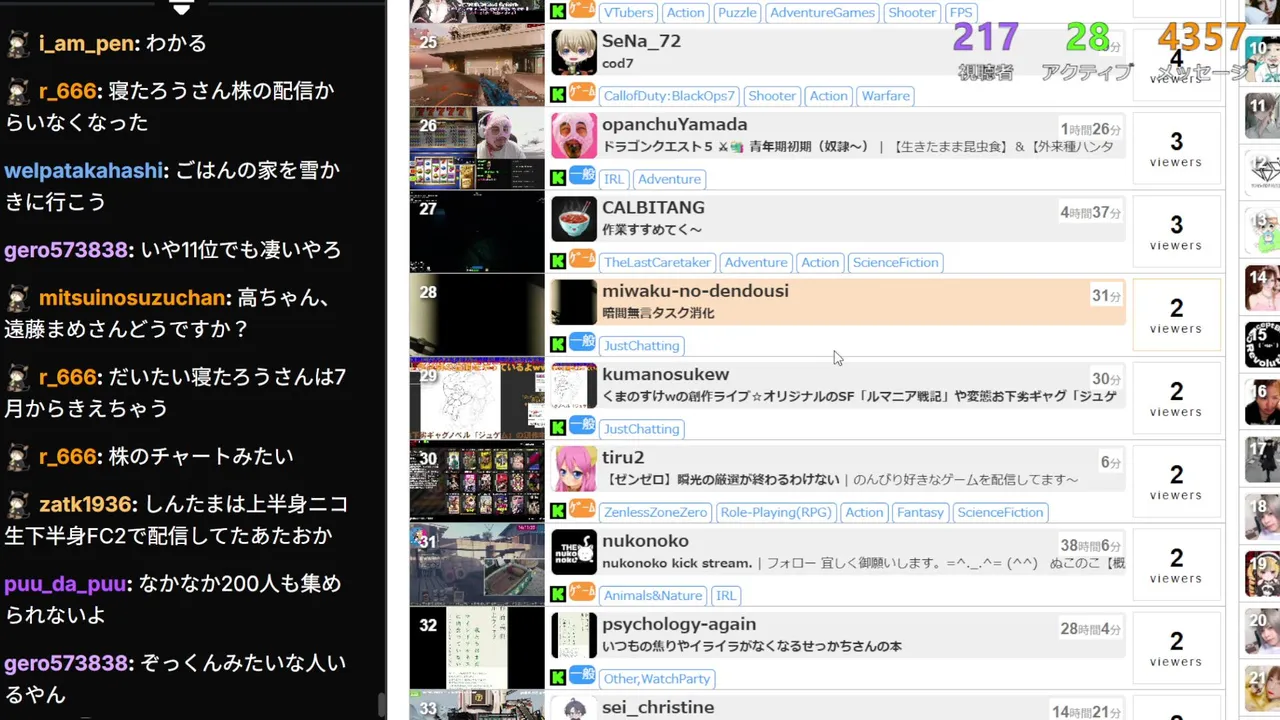This screenshot has width=1280, height=720.
Task: Click the puu_da_puu username in chat
Action: pyautogui.click(x=65, y=583)
